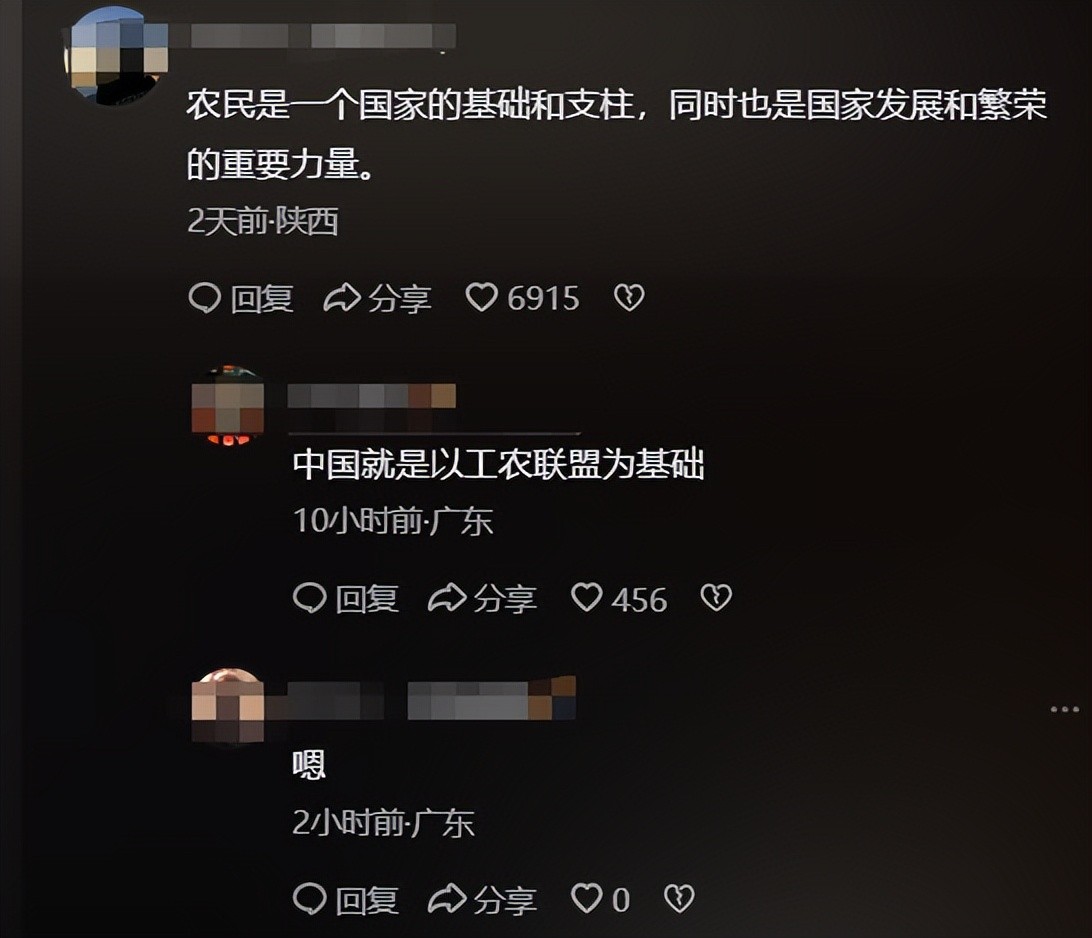This screenshot has height=938, width=1092.
Task: Open the third commenter's profile avatar
Action: (x=228, y=705)
